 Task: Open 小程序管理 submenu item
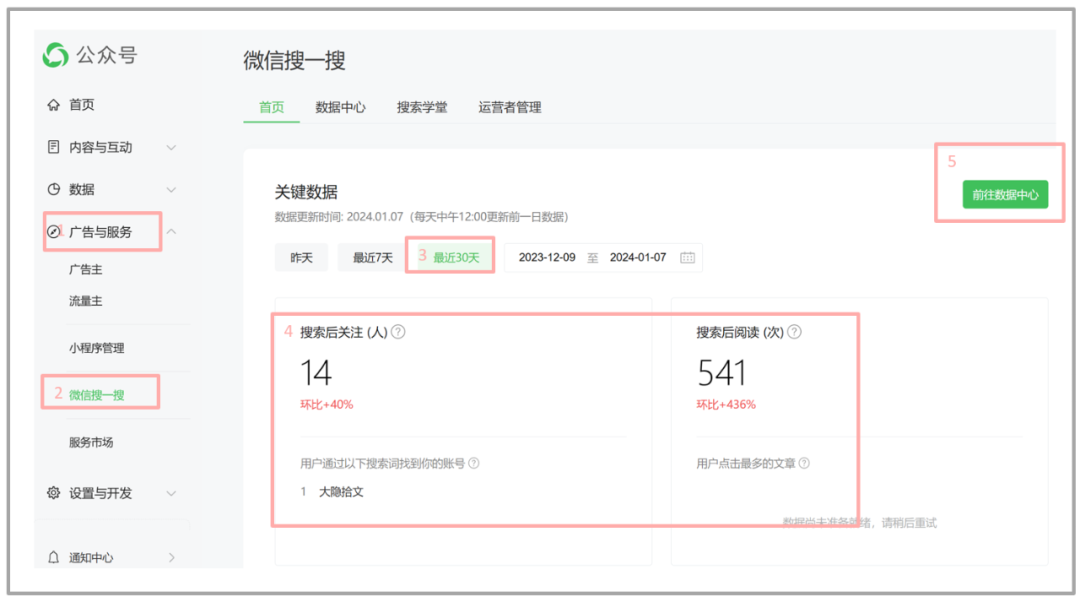click(96, 348)
